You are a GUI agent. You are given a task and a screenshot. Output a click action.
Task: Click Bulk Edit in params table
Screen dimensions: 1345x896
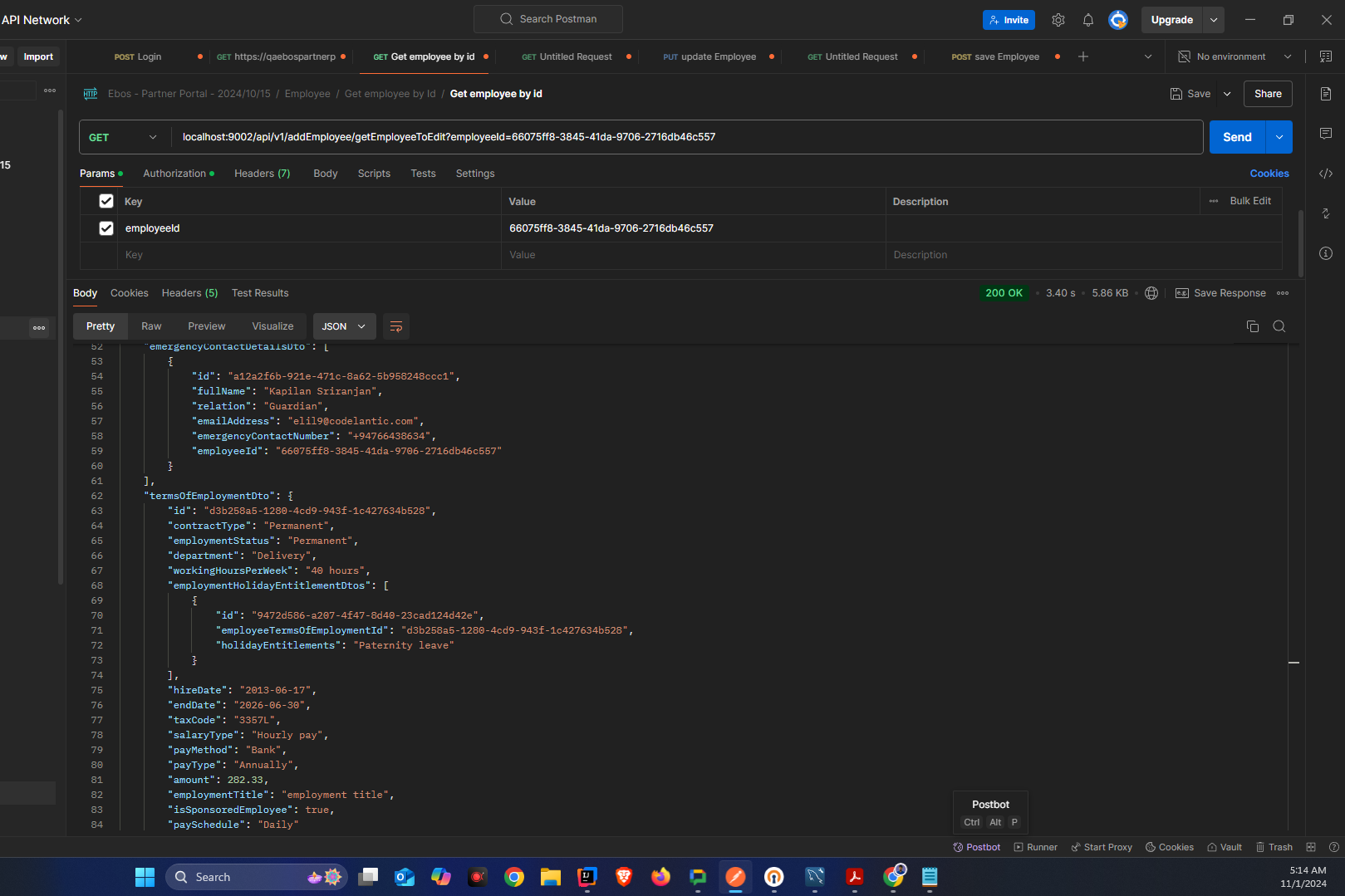coord(1250,201)
